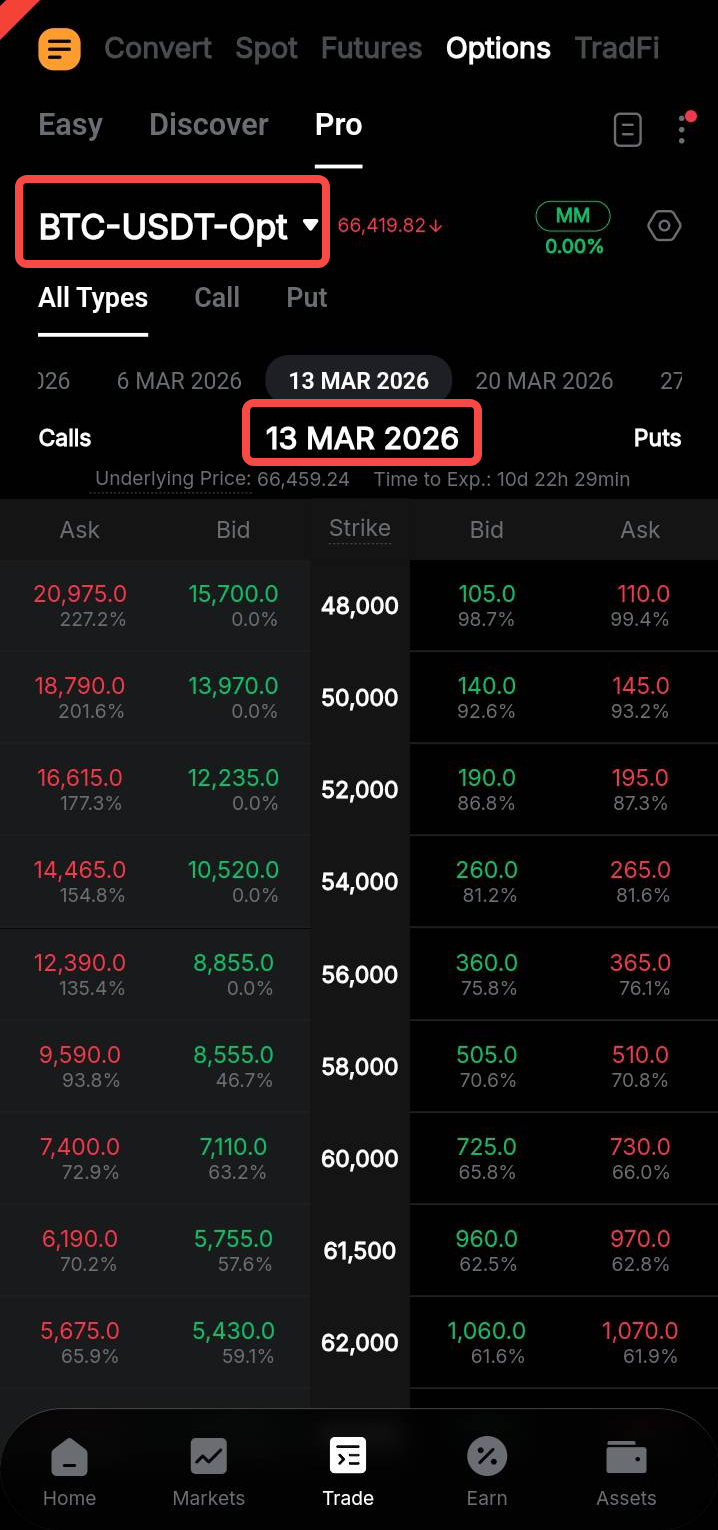Open the three-dot more menu
Viewport: 718px width, 1530px height.
point(682,129)
